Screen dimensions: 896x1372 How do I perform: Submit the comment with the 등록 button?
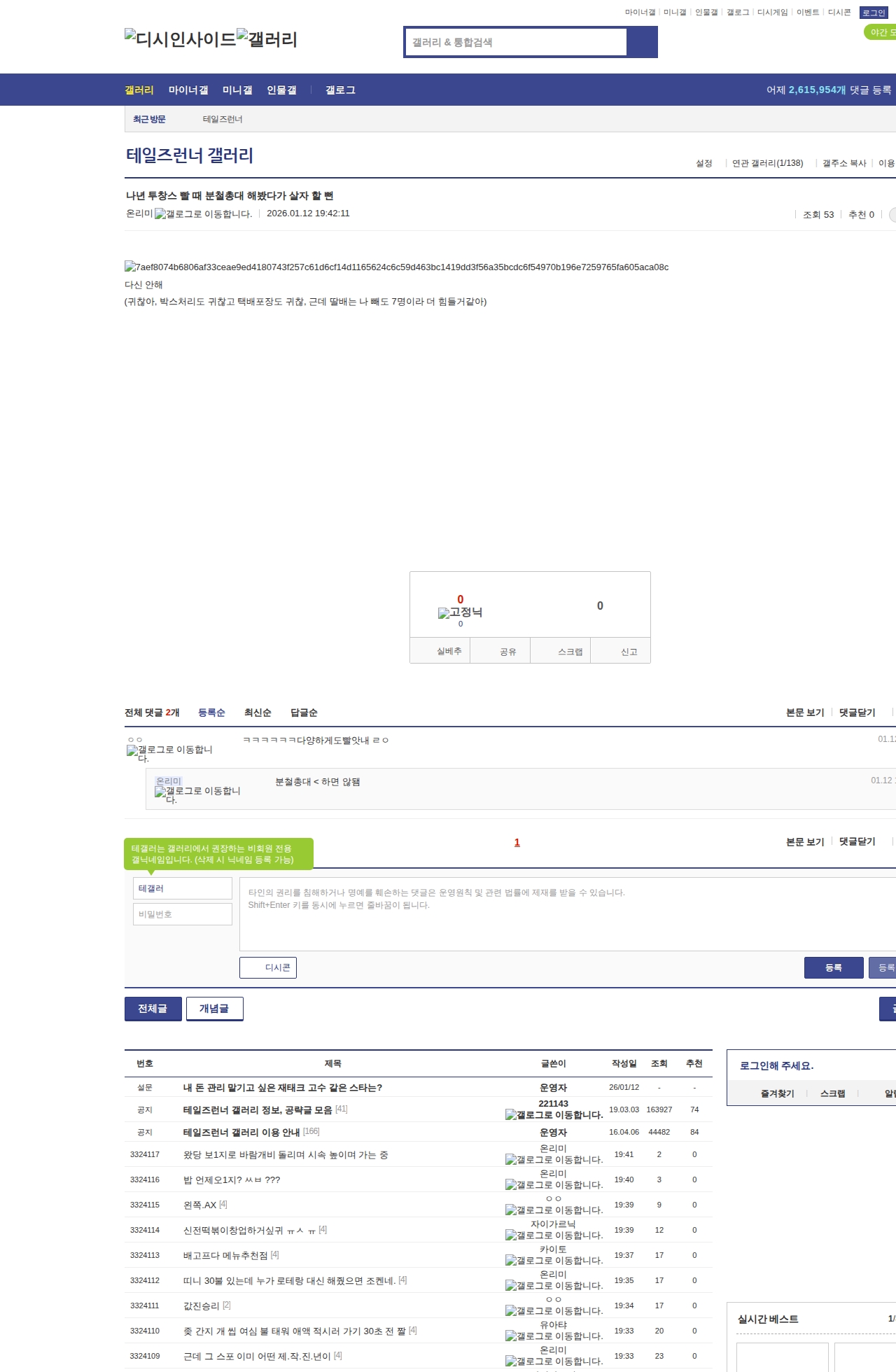coord(834,967)
